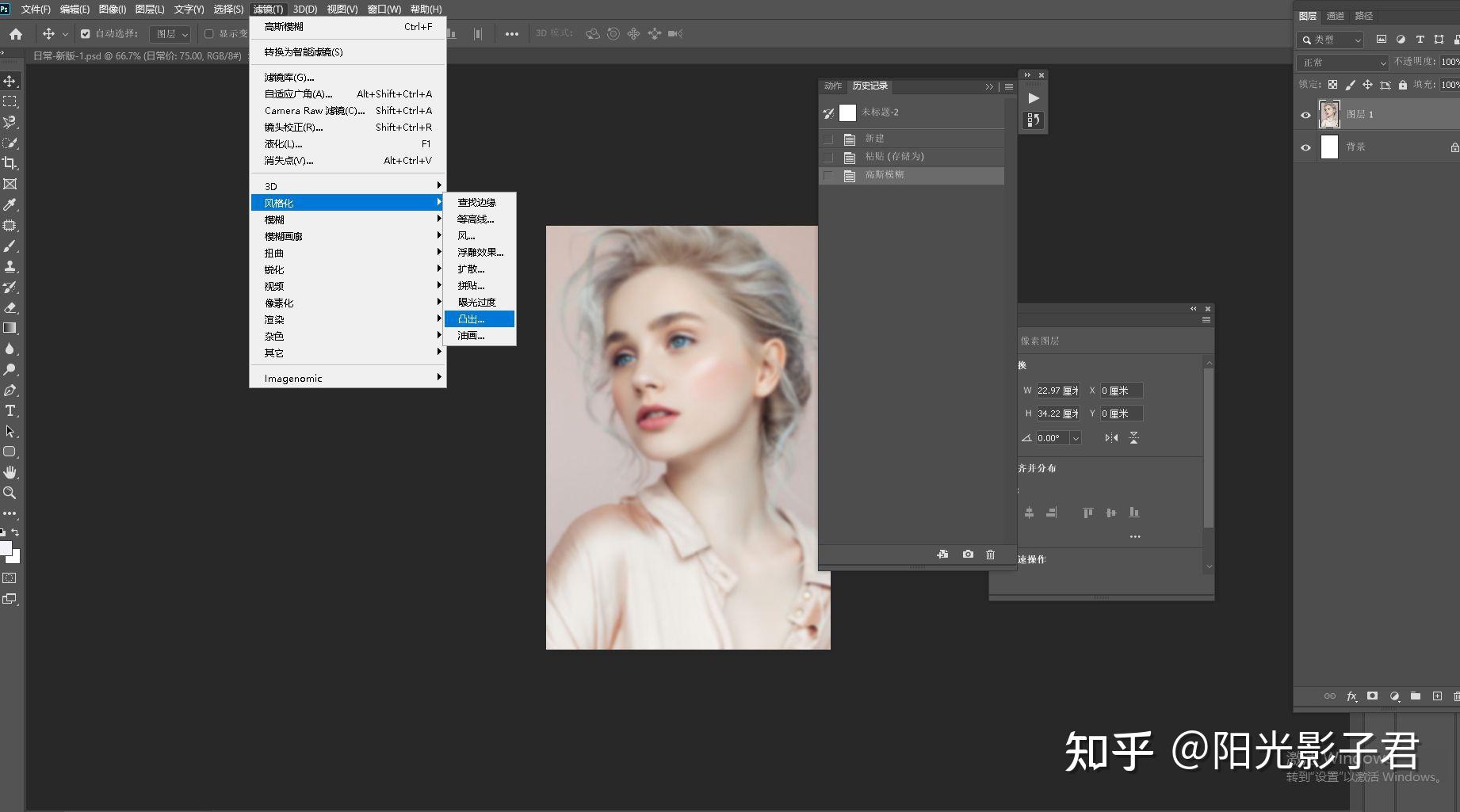Select the Pen tool
This screenshot has width=1460, height=812.
[x=10, y=390]
